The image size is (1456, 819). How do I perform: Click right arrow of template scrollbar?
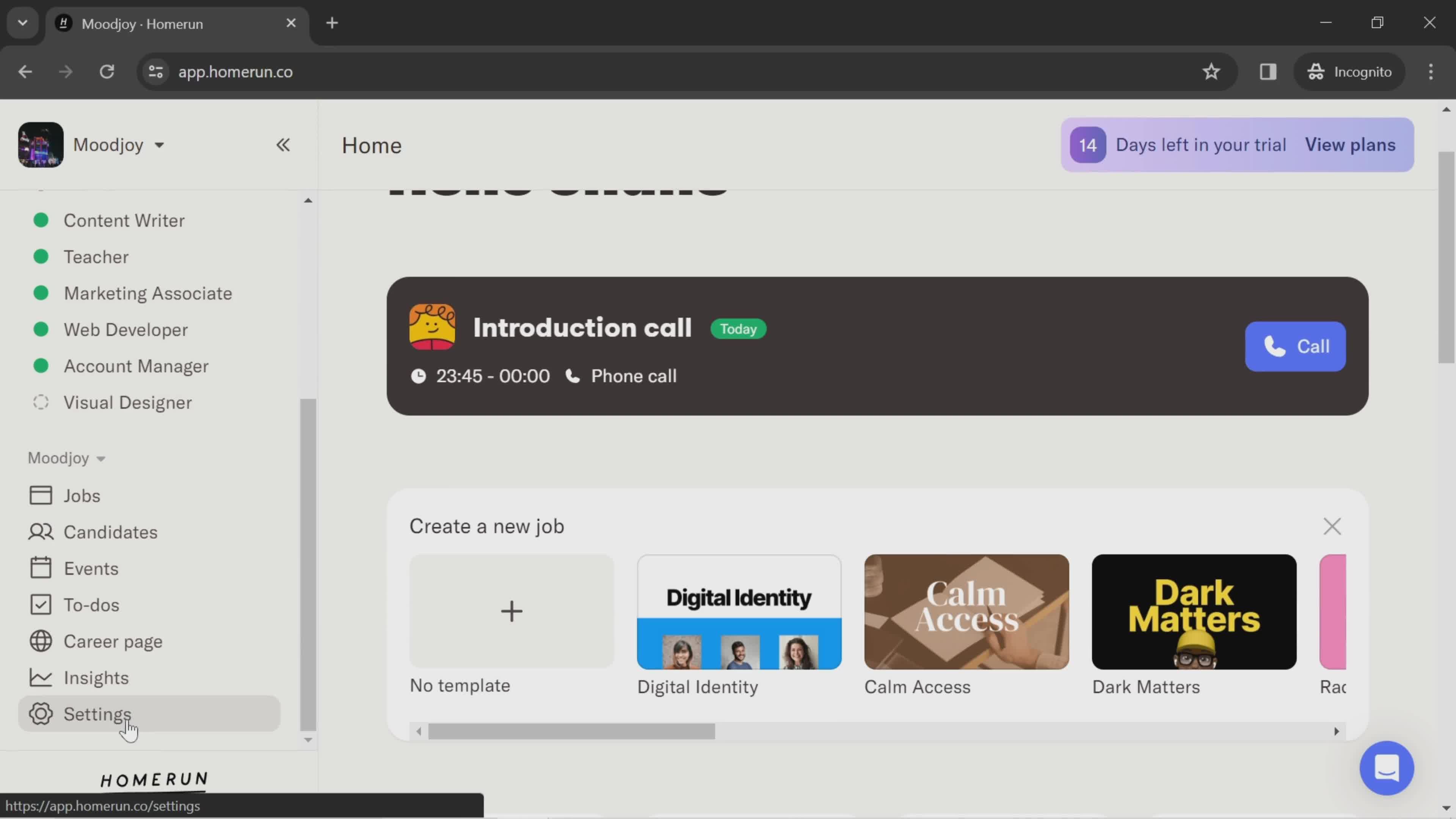[x=1336, y=731]
